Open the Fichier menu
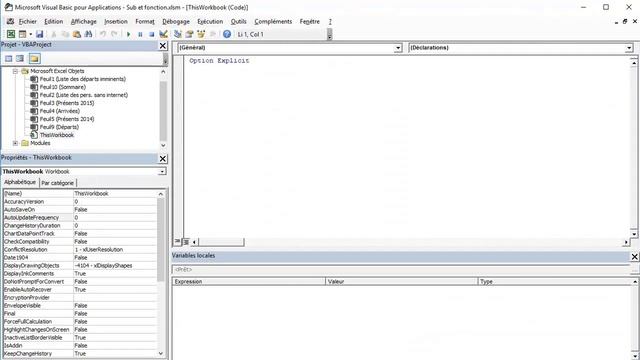The height and width of the screenshot is (360, 640). (x=28, y=22)
